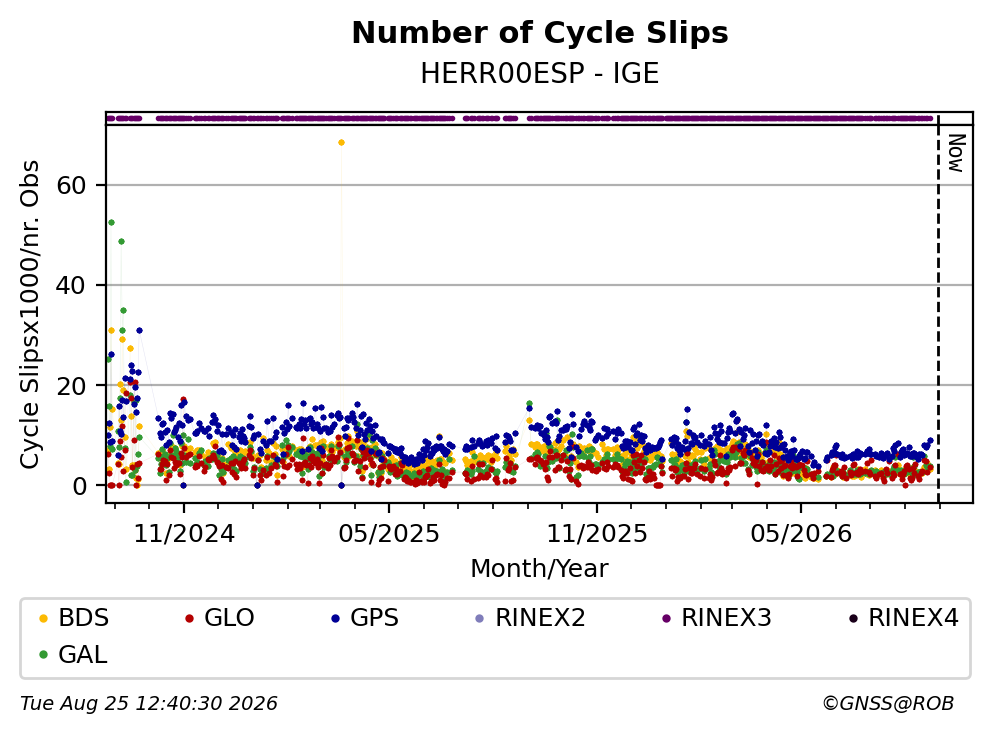This screenshot has width=993, height=734.
Task: Click the Month/Year axis label
Action: click(540, 569)
